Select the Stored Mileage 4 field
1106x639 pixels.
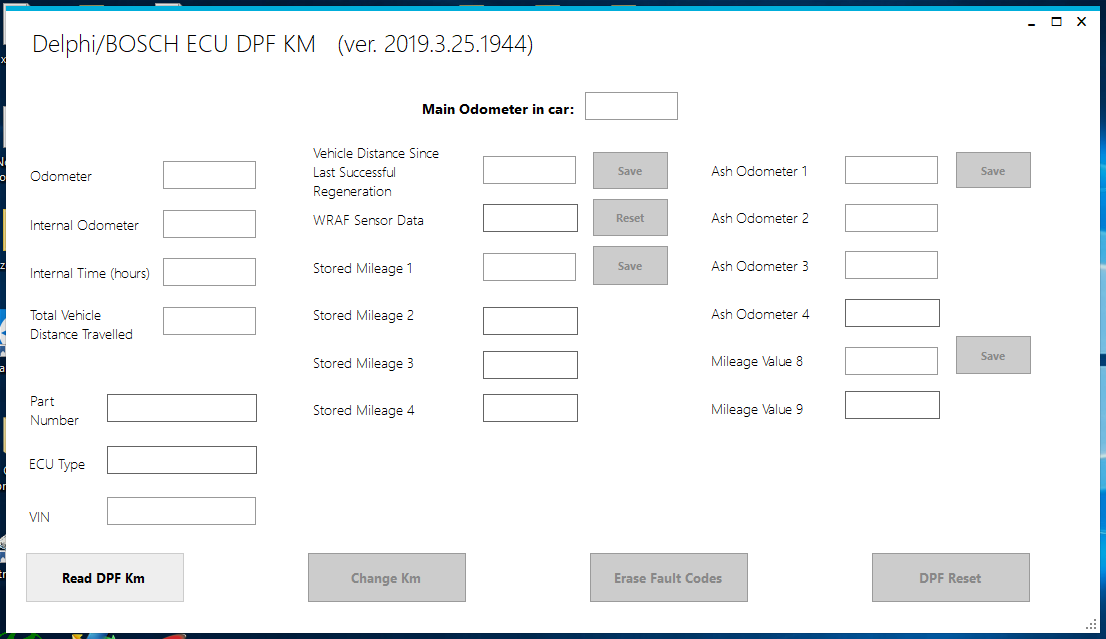[x=530, y=408]
